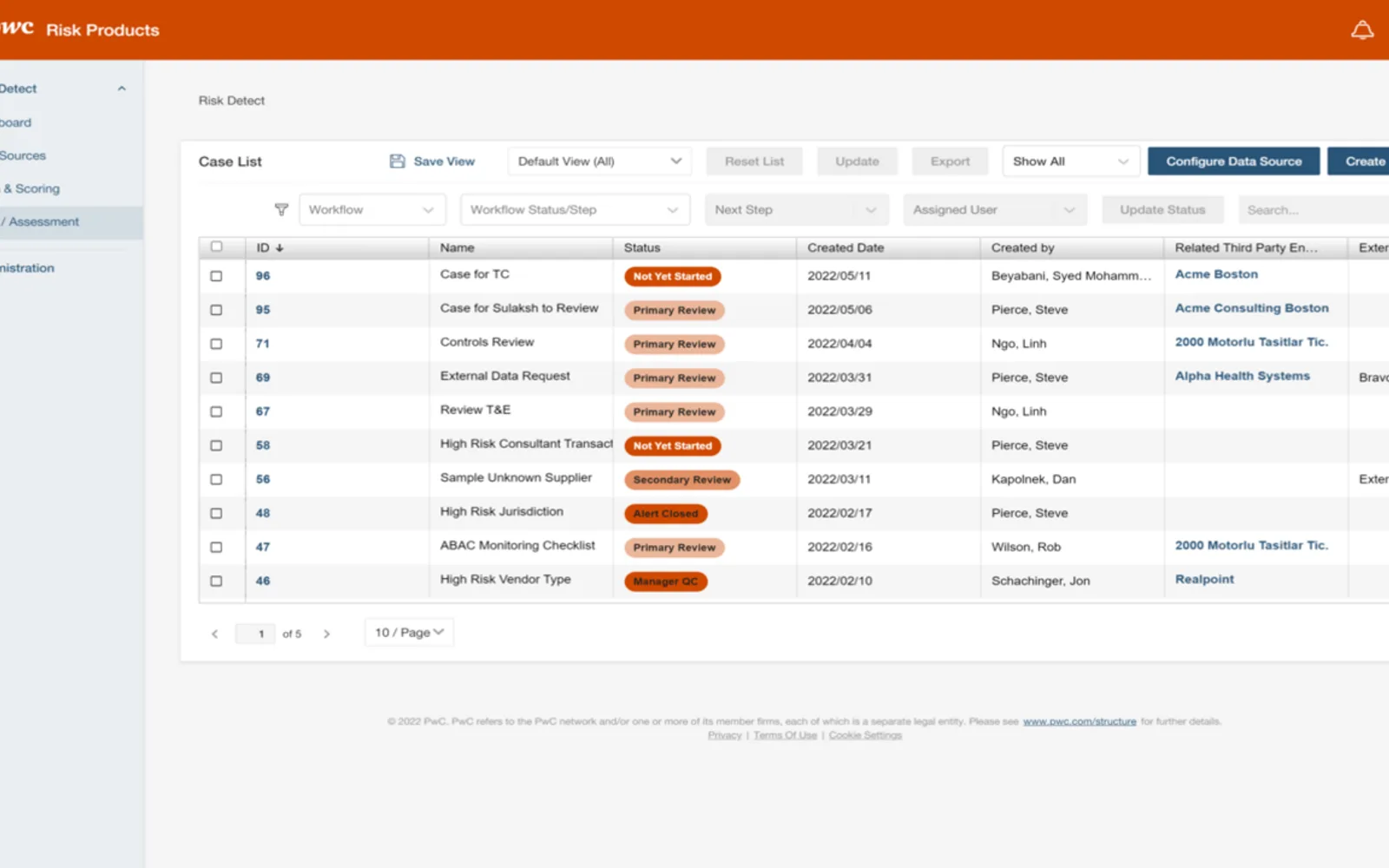1389x868 pixels.
Task: Open the Acme Consulting Boston link
Action: click(1252, 308)
